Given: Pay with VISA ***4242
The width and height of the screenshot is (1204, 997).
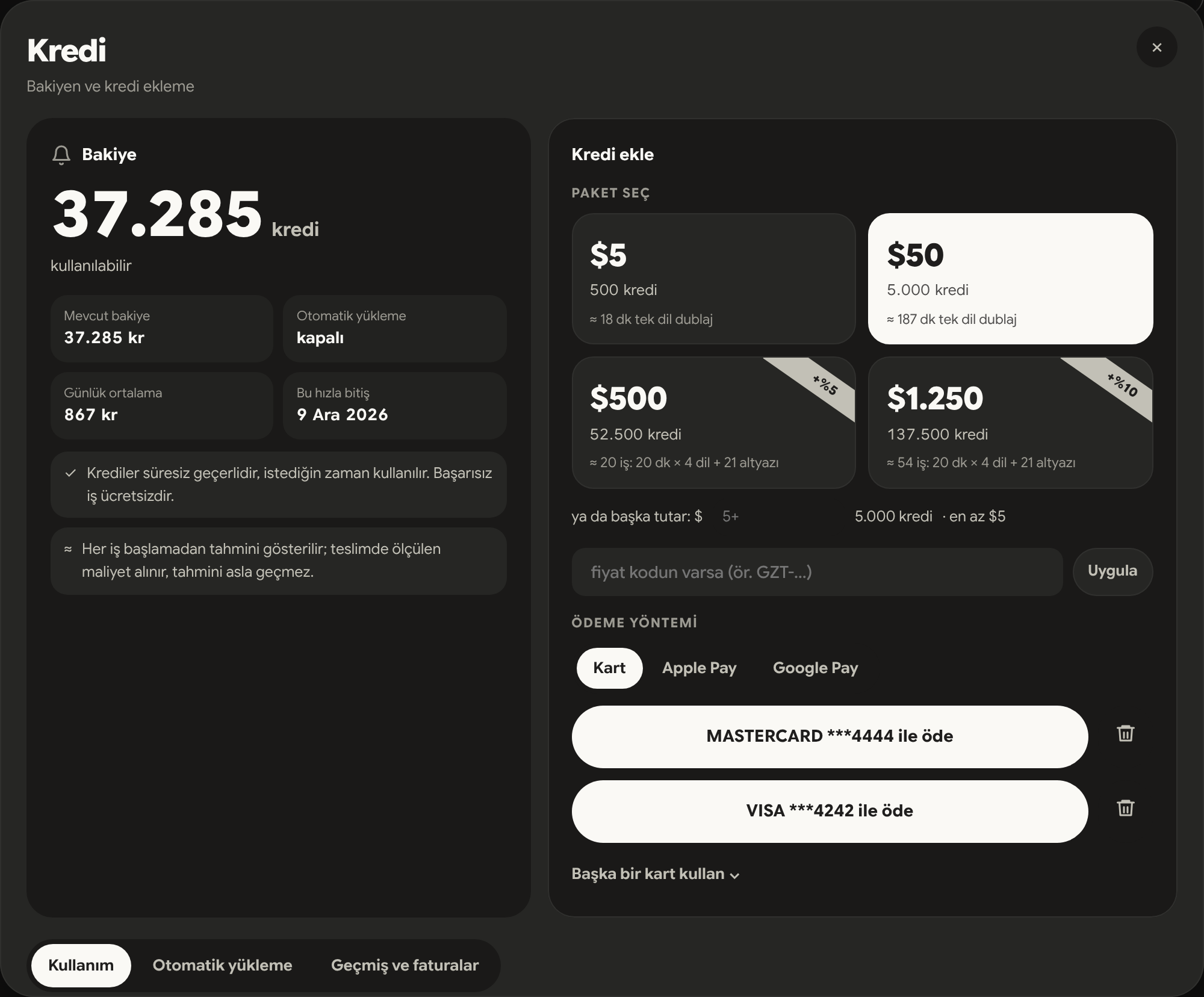Looking at the screenshot, I should tap(830, 811).
